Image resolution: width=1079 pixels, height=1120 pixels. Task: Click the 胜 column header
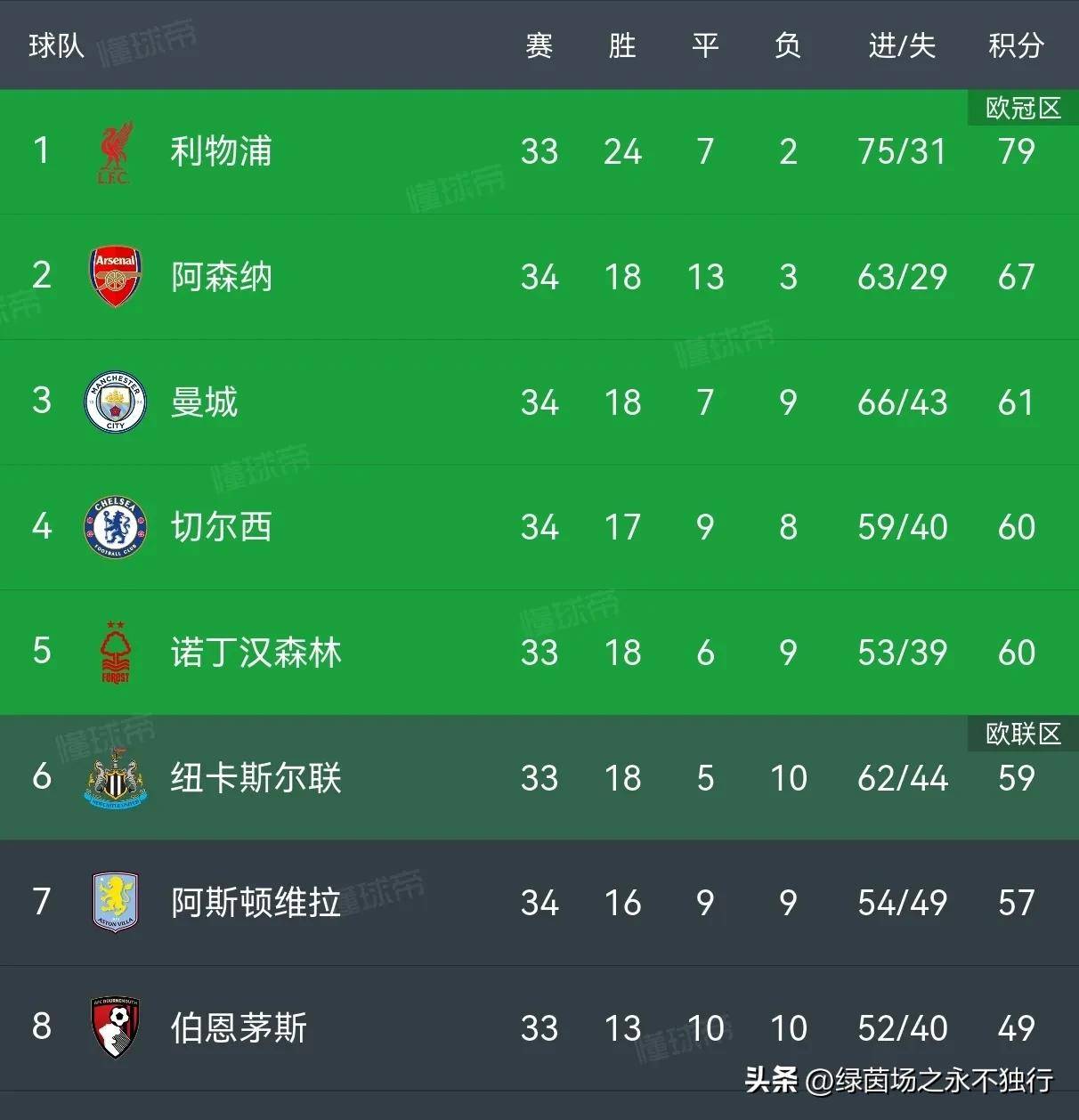[622, 45]
